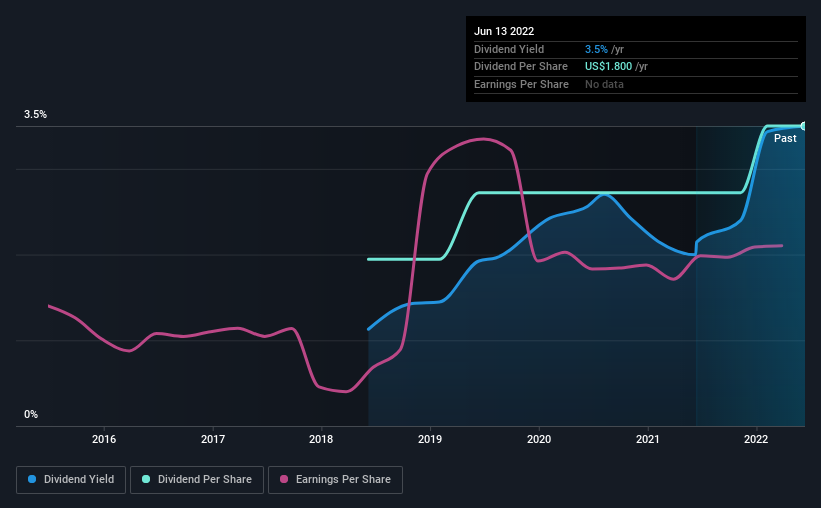Click the Past label on the chart
Screen dimensions: 821x508
(785, 138)
